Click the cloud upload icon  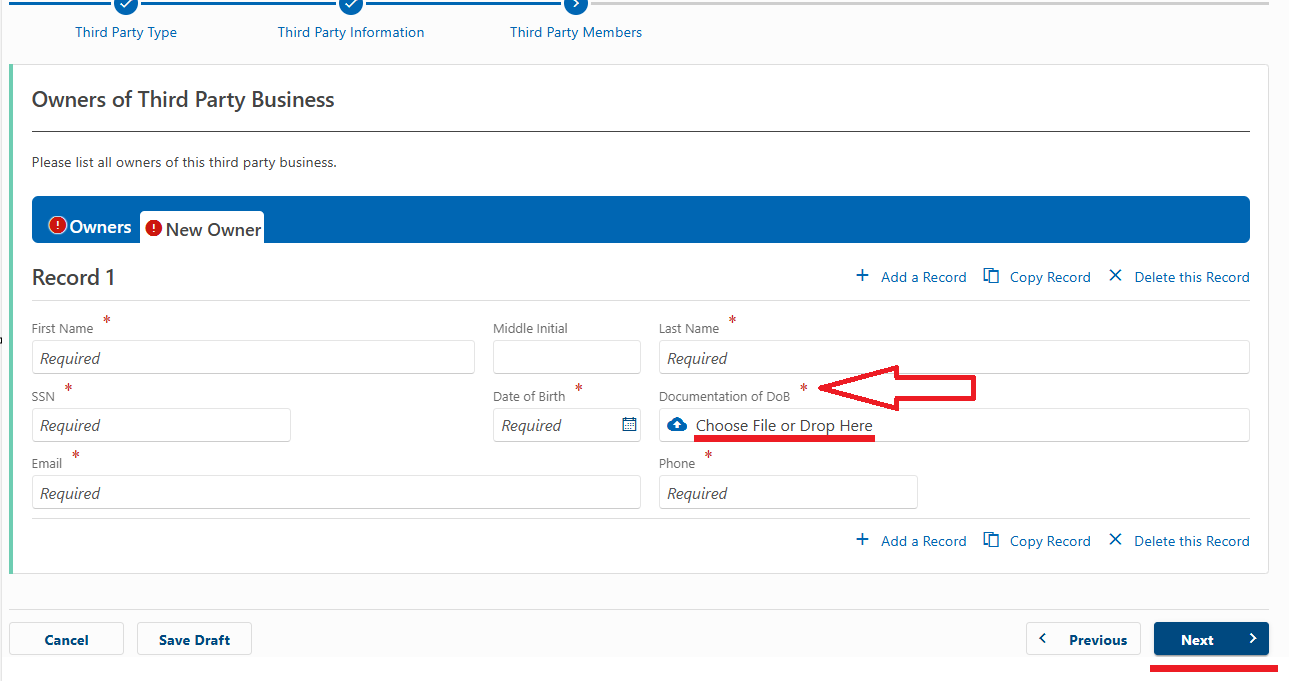pyautogui.click(x=677, y=425)
